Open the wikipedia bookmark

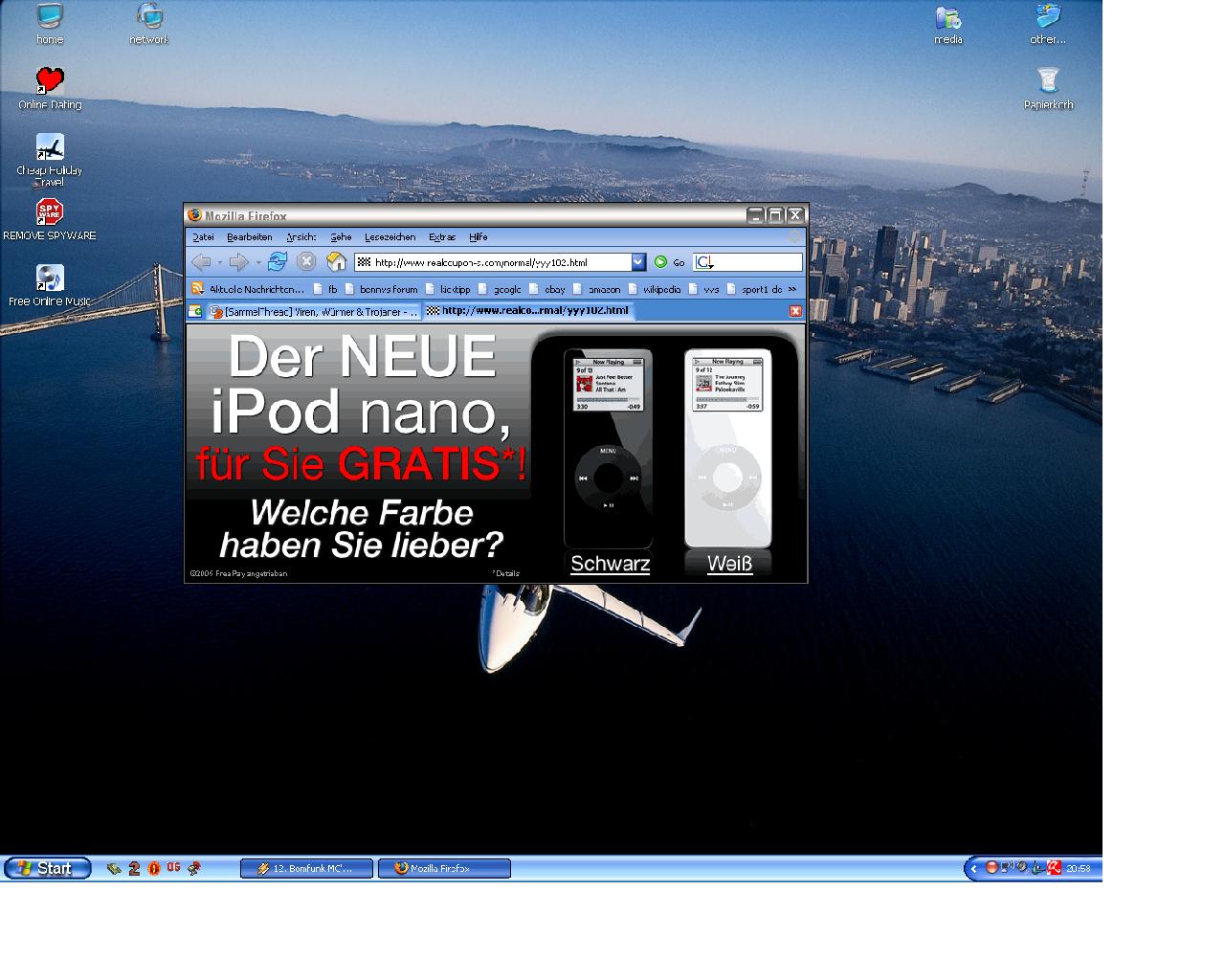click(655, 289)
